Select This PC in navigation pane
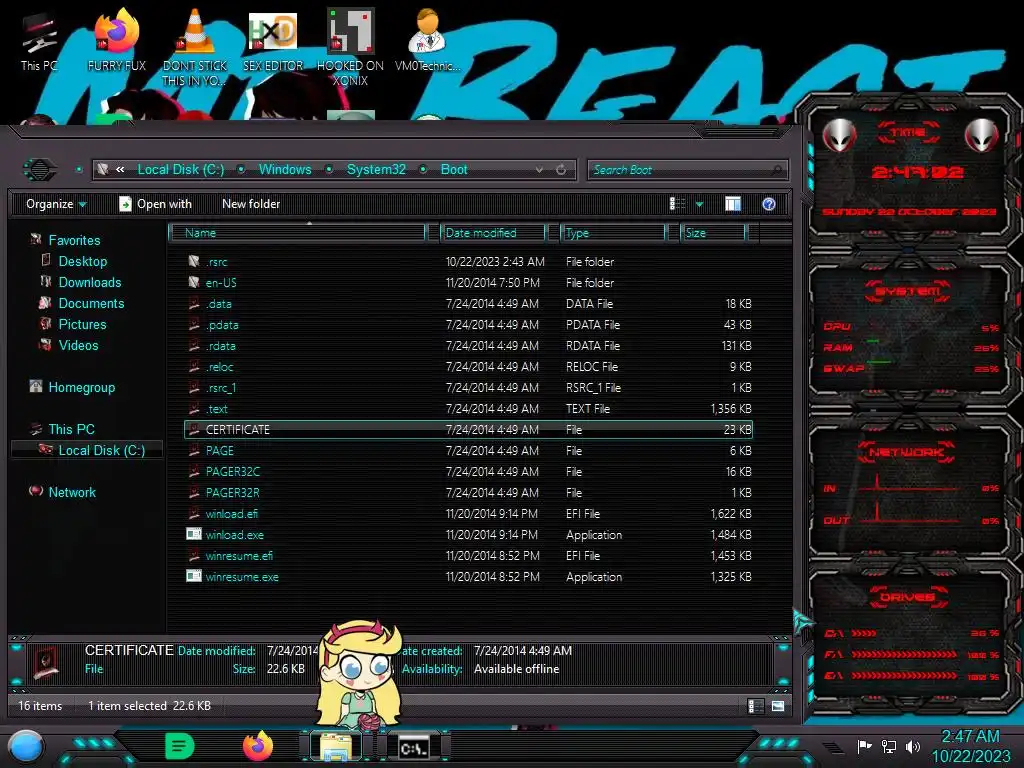This screenshot has height=768, width=1024. pos(71,429)
